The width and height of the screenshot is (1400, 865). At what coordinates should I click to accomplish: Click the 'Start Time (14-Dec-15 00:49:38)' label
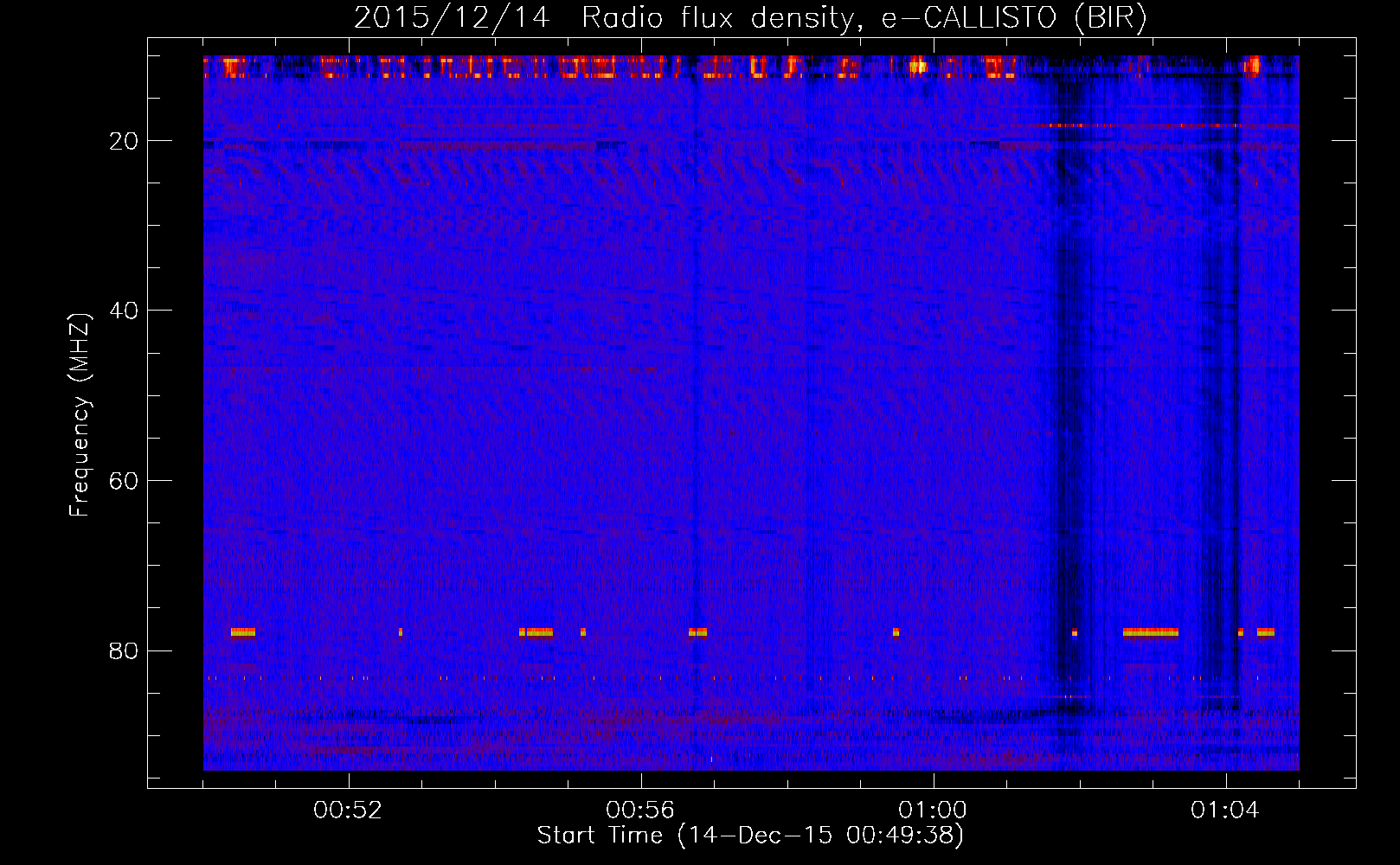coord(750,836)
